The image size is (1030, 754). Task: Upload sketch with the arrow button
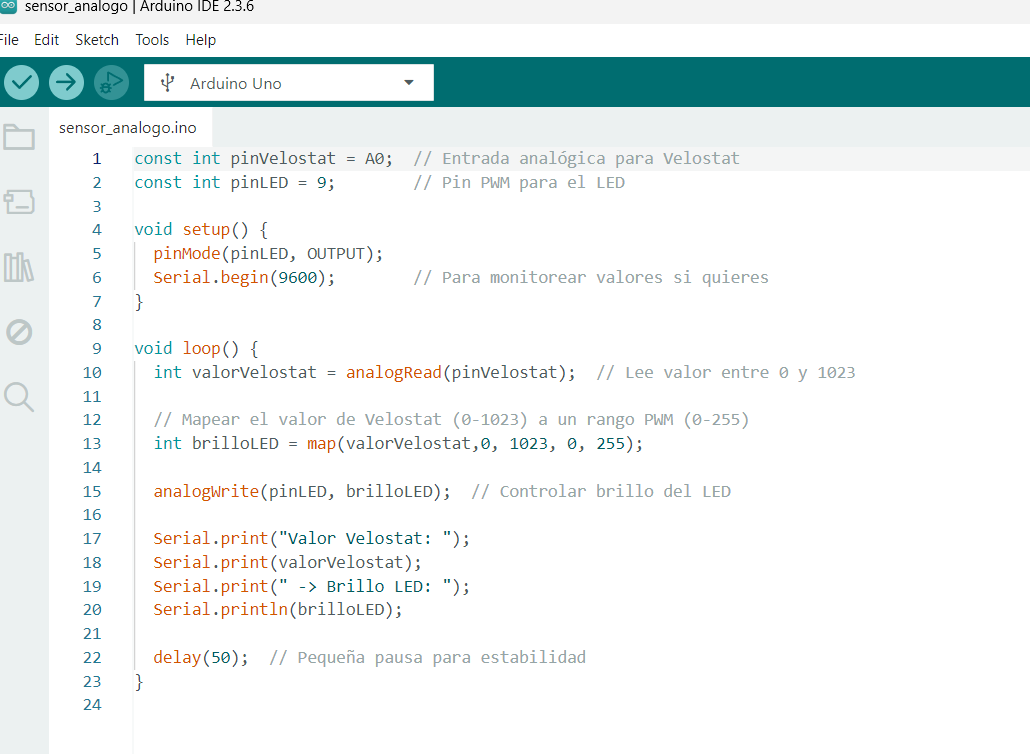pos(66,82)
